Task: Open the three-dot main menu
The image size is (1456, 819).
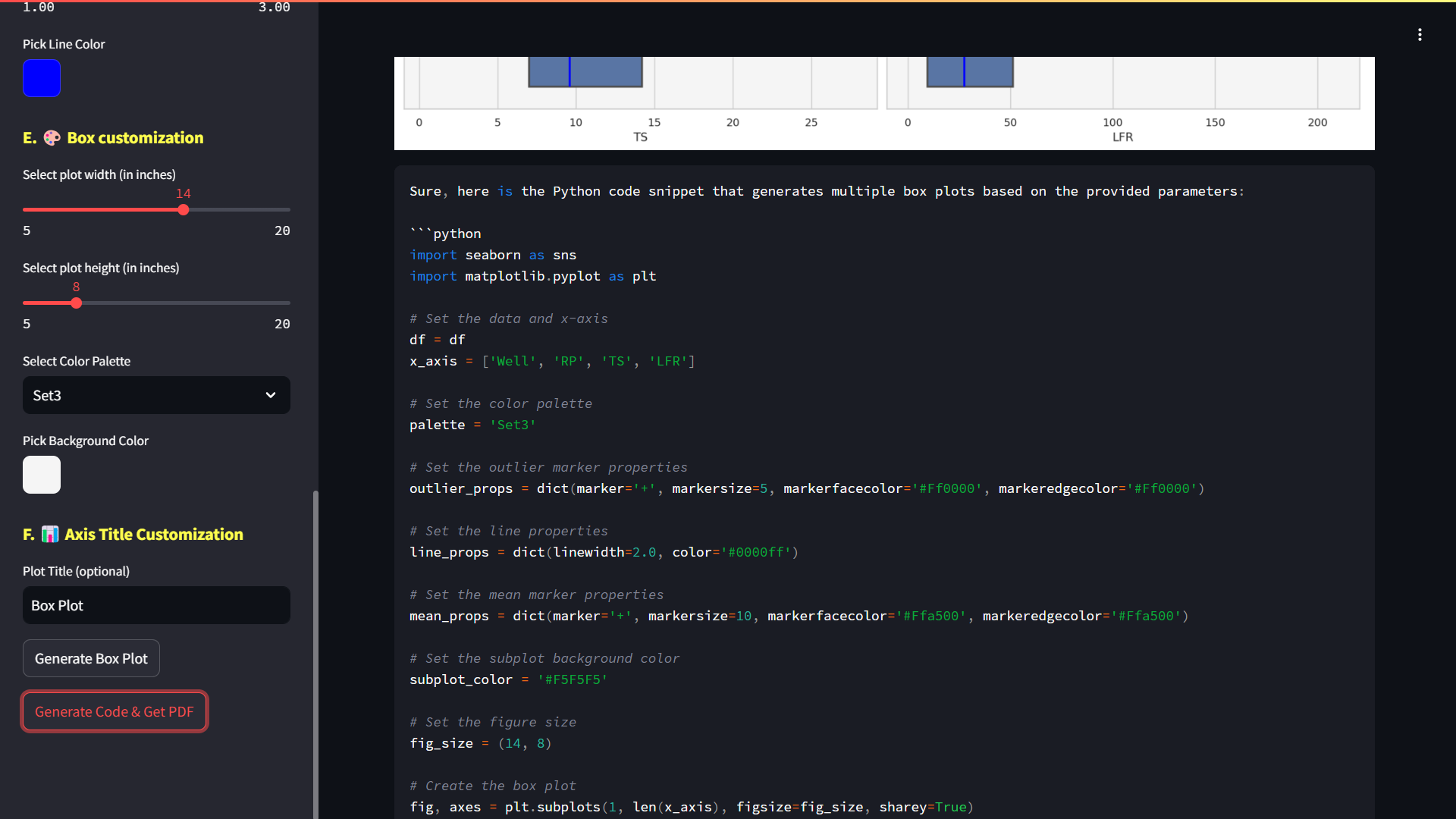Action: 1420,35
